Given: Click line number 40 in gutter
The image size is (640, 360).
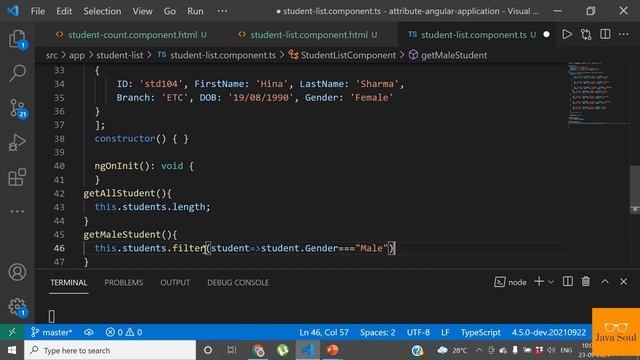Looking at the screenshot, I should pyautogui.click(x=59, y=166).
